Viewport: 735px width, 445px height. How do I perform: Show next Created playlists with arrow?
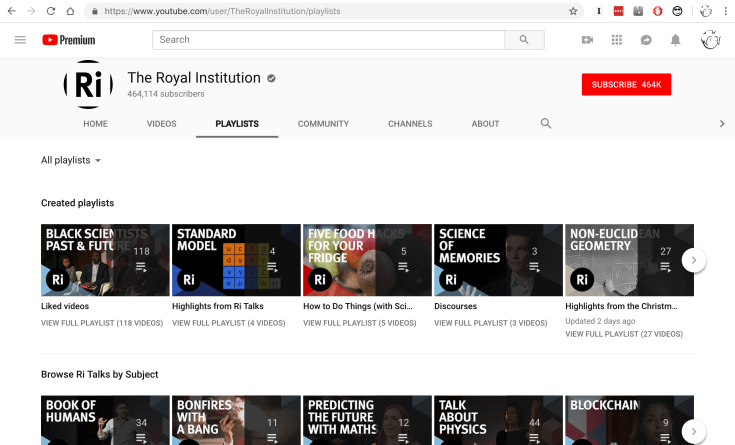(x=694, y=260)
